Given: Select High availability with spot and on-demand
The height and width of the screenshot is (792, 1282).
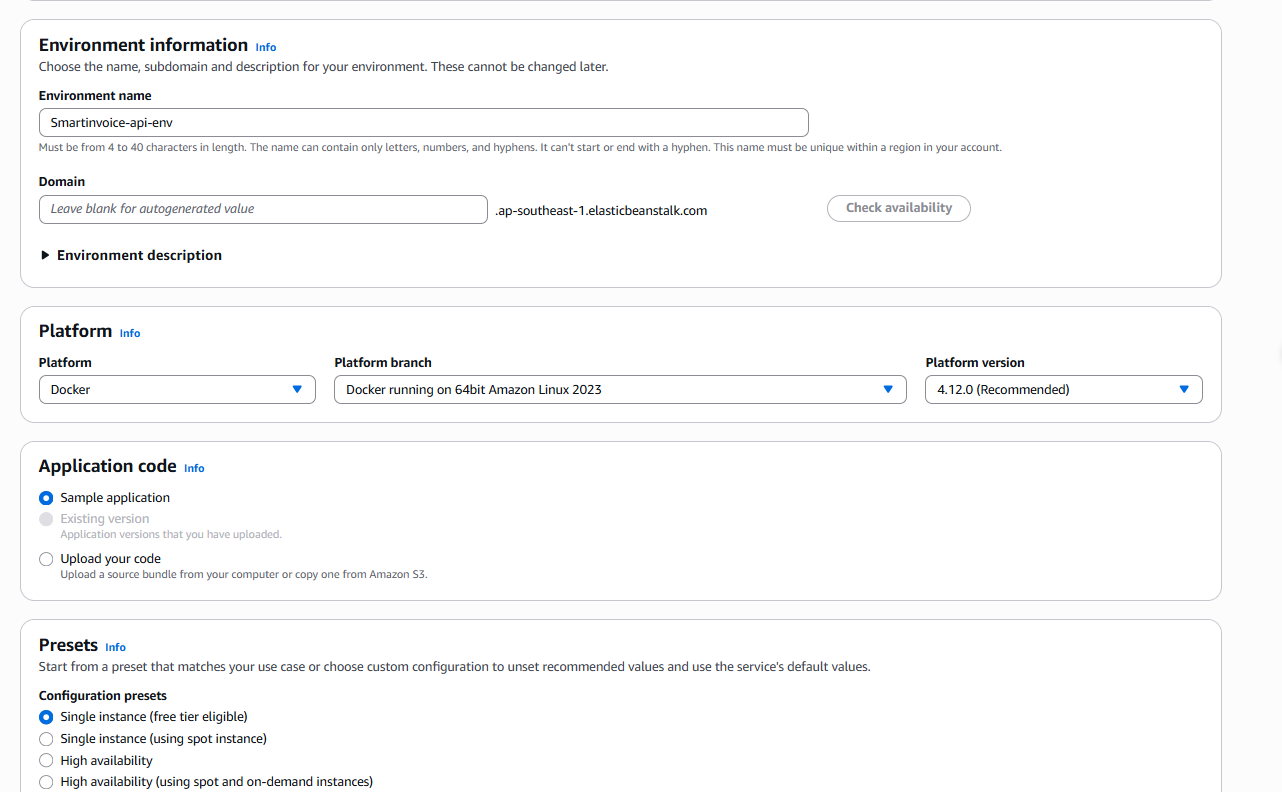Looking at the screenshot, I should point(46,782).
